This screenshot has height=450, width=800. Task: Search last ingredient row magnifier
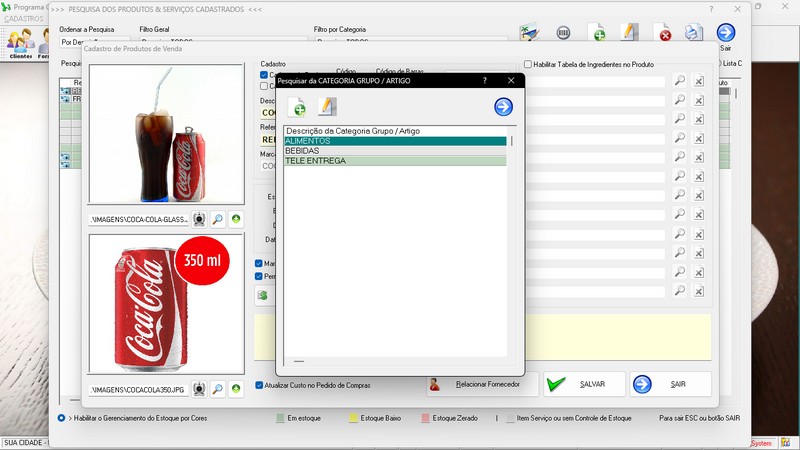pos(680,291)
